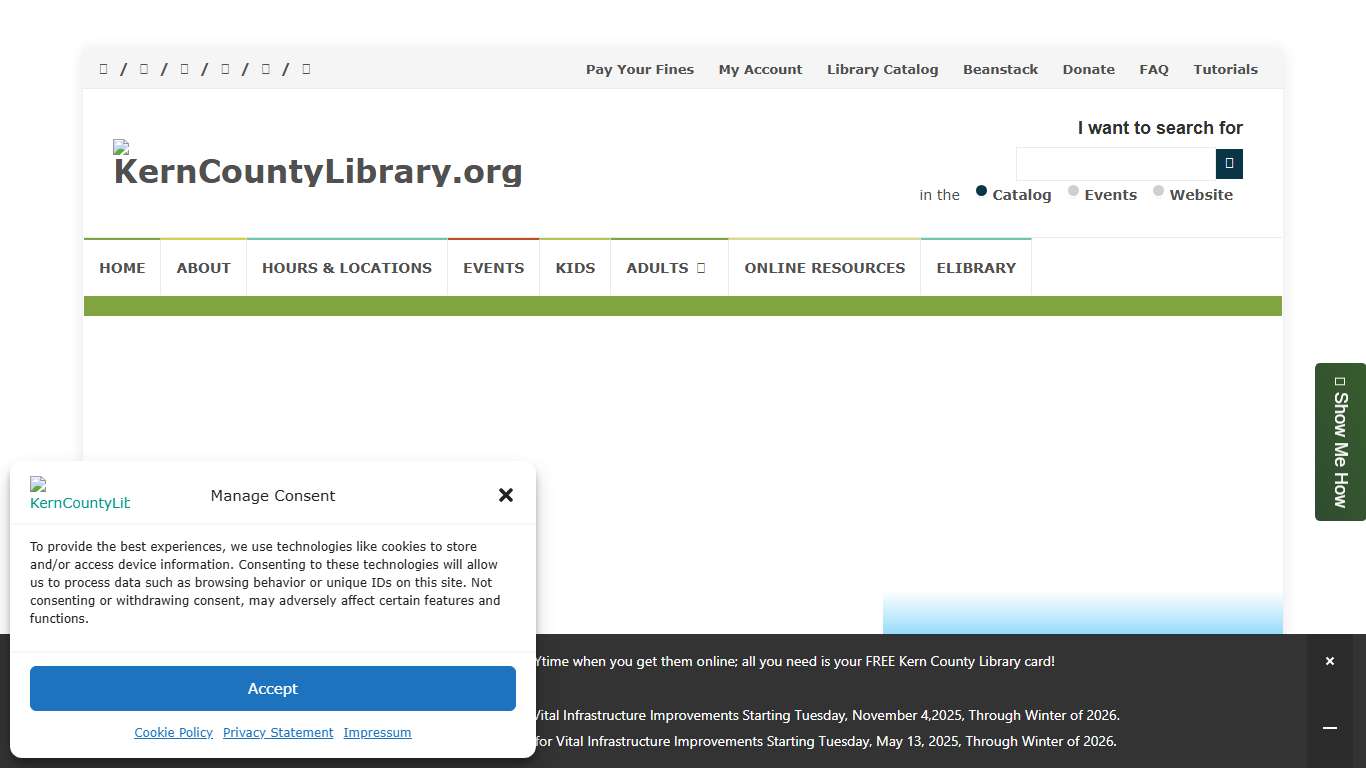Open the Show Me How side panel icon

[1340, 381]
